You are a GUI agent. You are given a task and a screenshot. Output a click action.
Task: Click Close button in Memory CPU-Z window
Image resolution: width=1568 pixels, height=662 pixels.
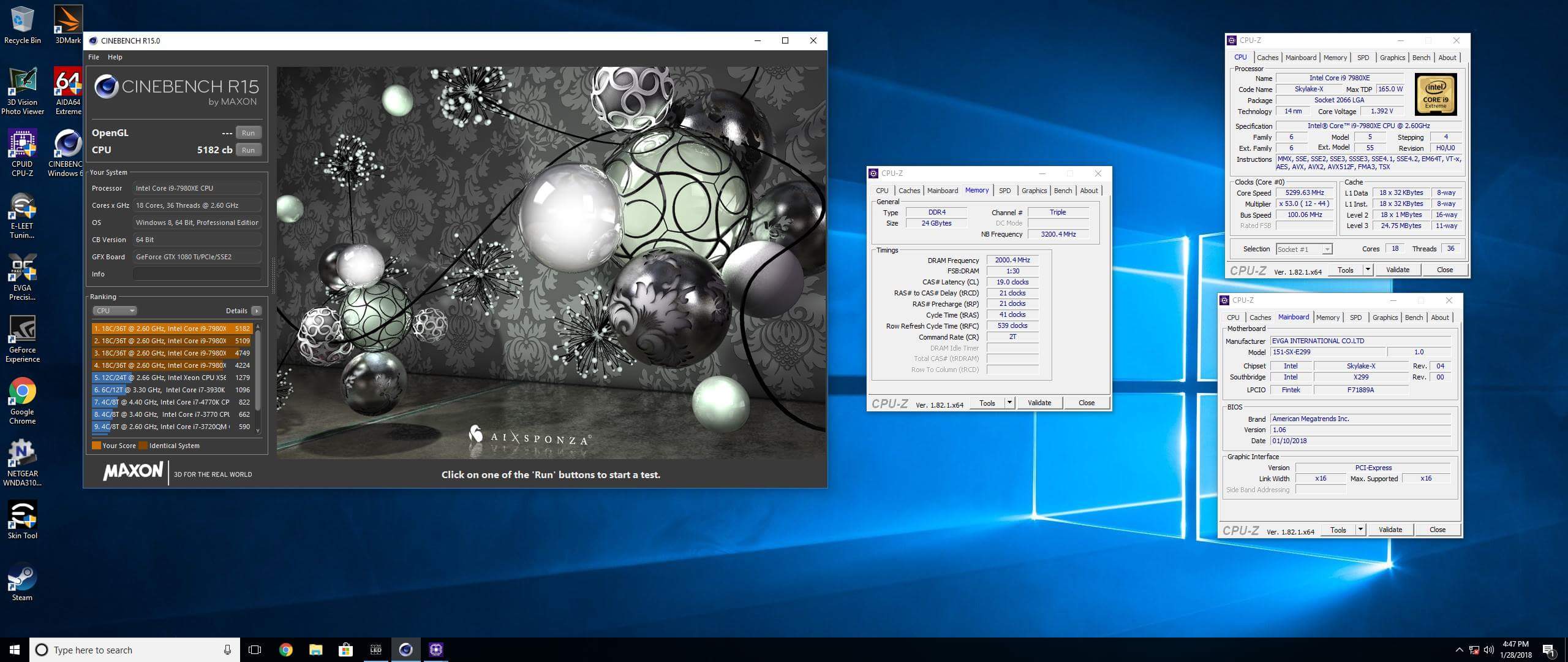[1087, 403]
